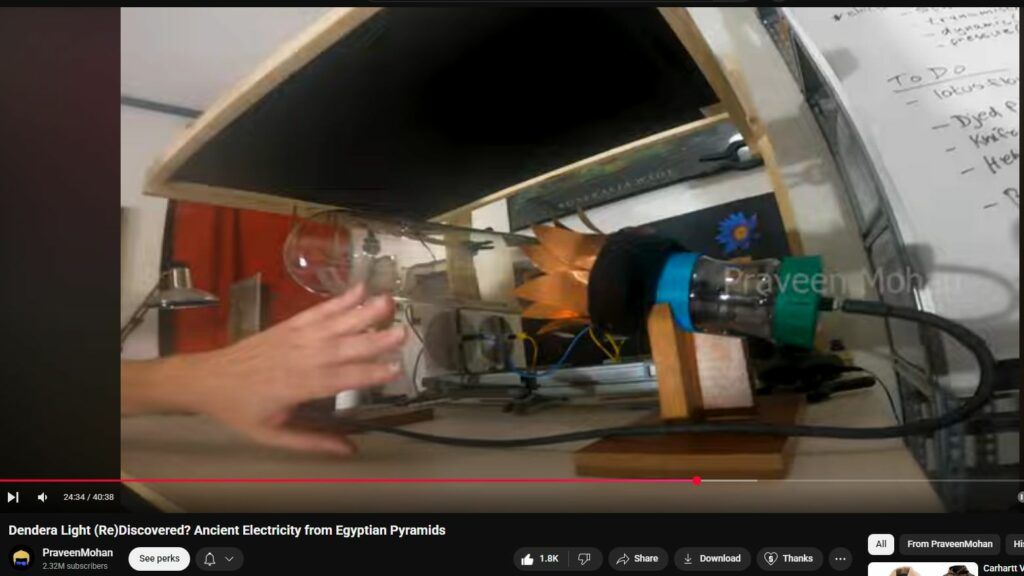Like this video (1.8K)
The width and height of the screenshot is (1024, 576).
[x=539, y=559]
